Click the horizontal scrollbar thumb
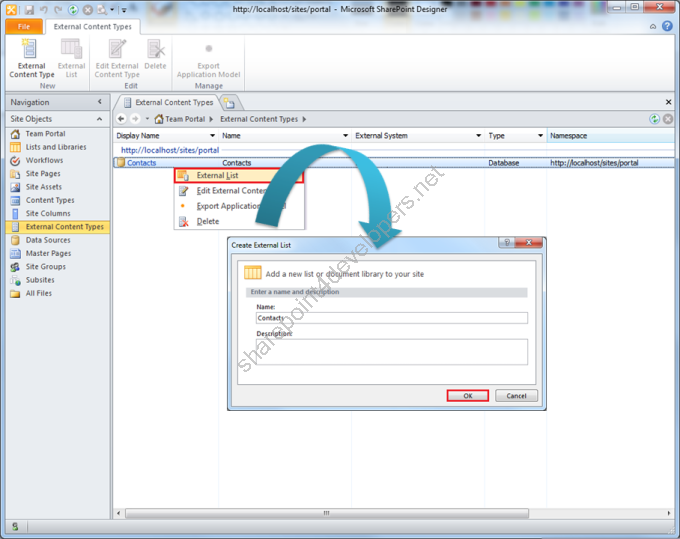The height and width of the screenshot is (539, 680). [327, 513]
